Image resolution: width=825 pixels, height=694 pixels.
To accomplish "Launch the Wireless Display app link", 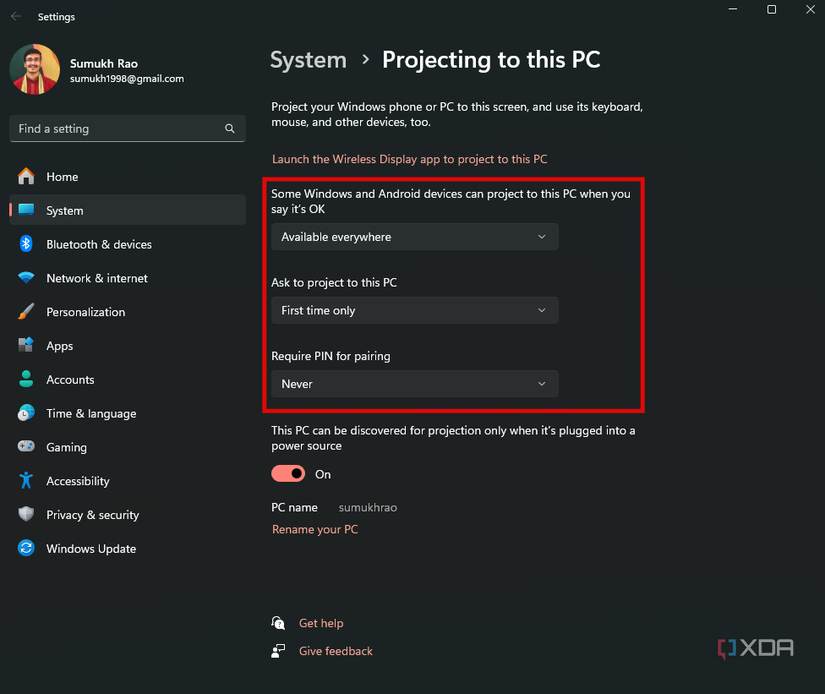I will click(x=409, y=159).
